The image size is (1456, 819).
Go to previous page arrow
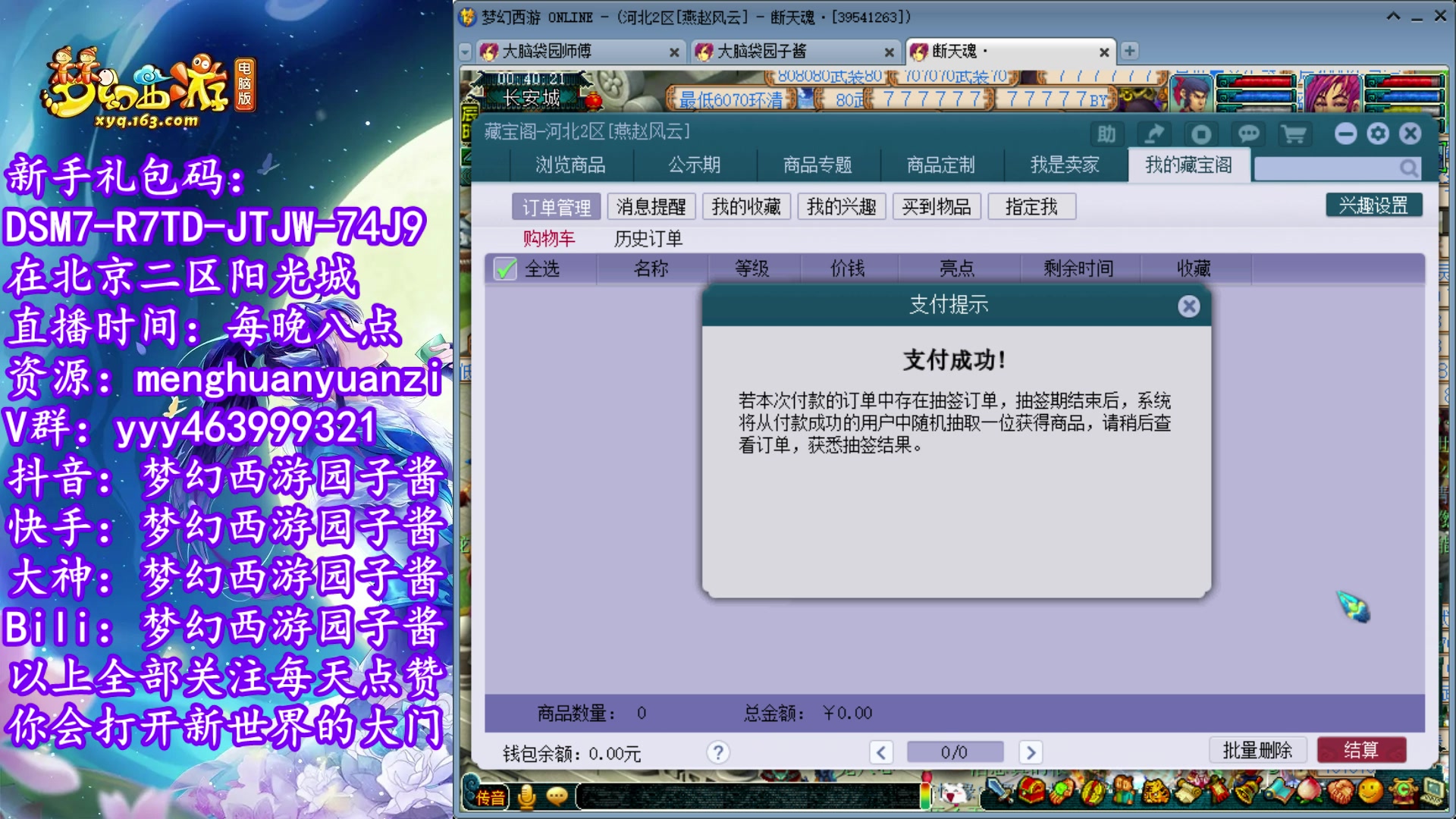pyautogui.click(x=880, y=752)
